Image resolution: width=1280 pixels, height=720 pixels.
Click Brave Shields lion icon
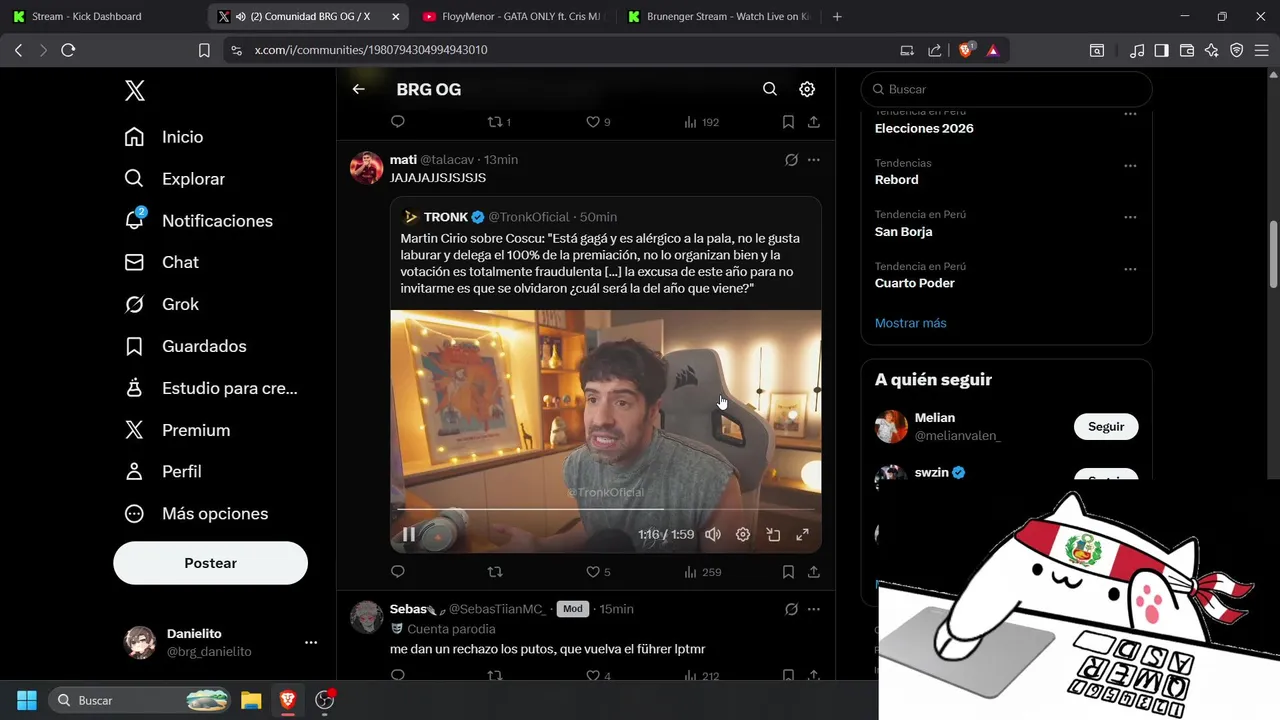[966, 50]
